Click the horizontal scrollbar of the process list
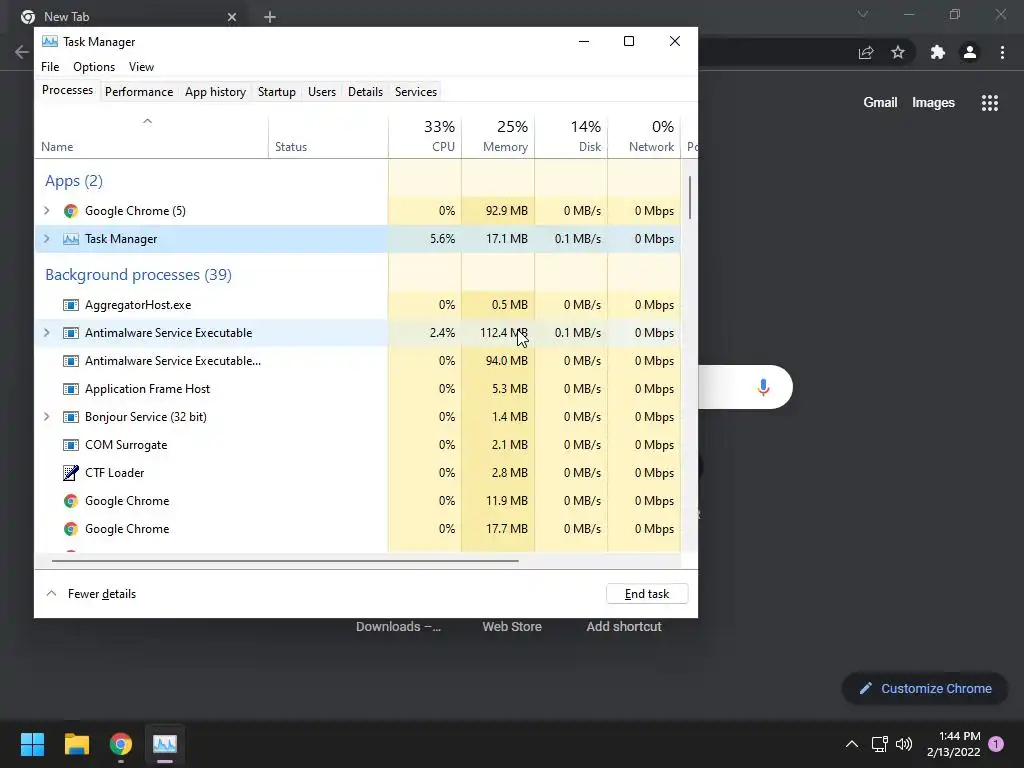Screen dimensions: 1024x768 pyautogui.click(x=285, y=560)
